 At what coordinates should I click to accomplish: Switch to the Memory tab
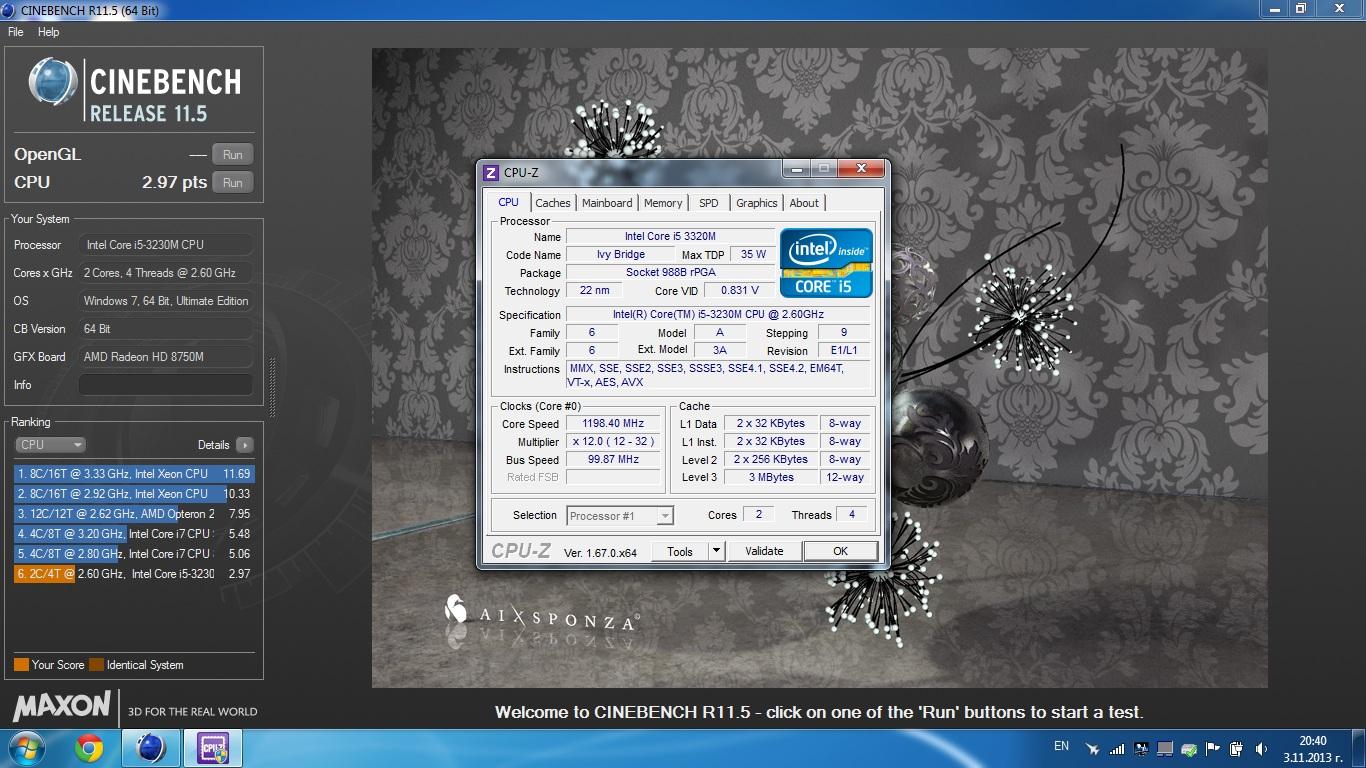tap(663, 203)
